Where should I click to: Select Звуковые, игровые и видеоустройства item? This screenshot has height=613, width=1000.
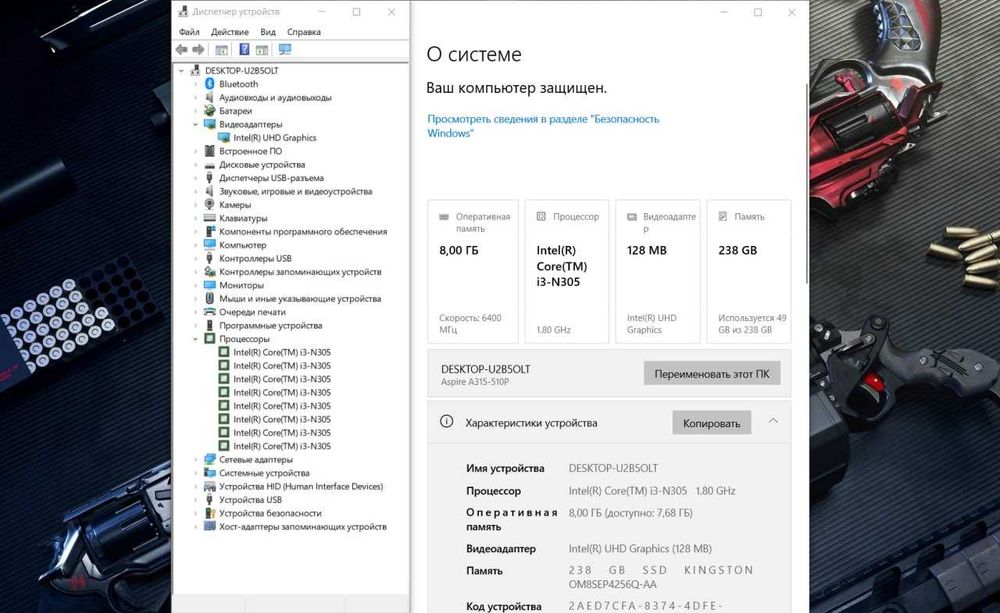[295, 191]
